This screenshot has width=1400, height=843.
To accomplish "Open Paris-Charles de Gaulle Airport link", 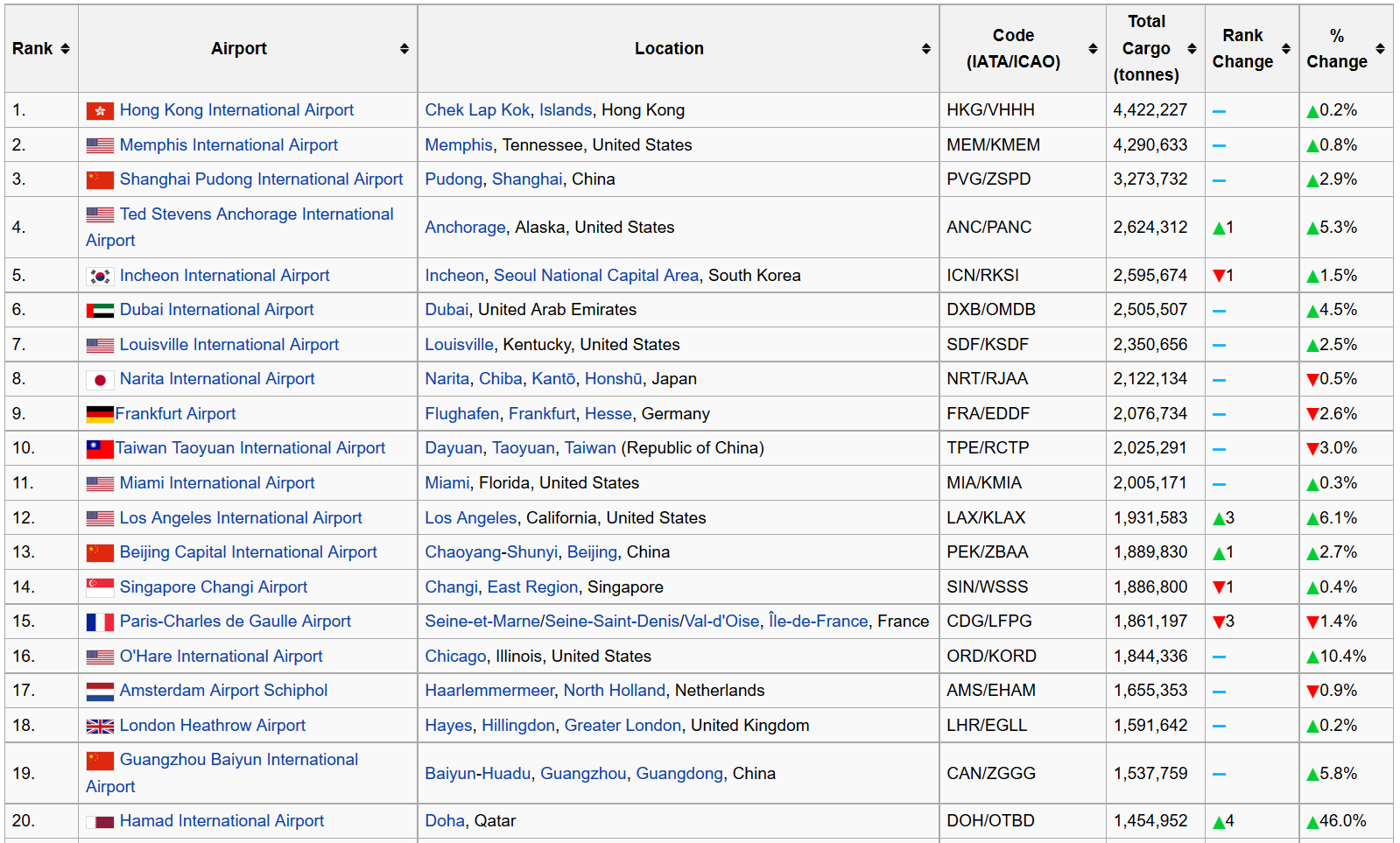I will coord(235,622).
